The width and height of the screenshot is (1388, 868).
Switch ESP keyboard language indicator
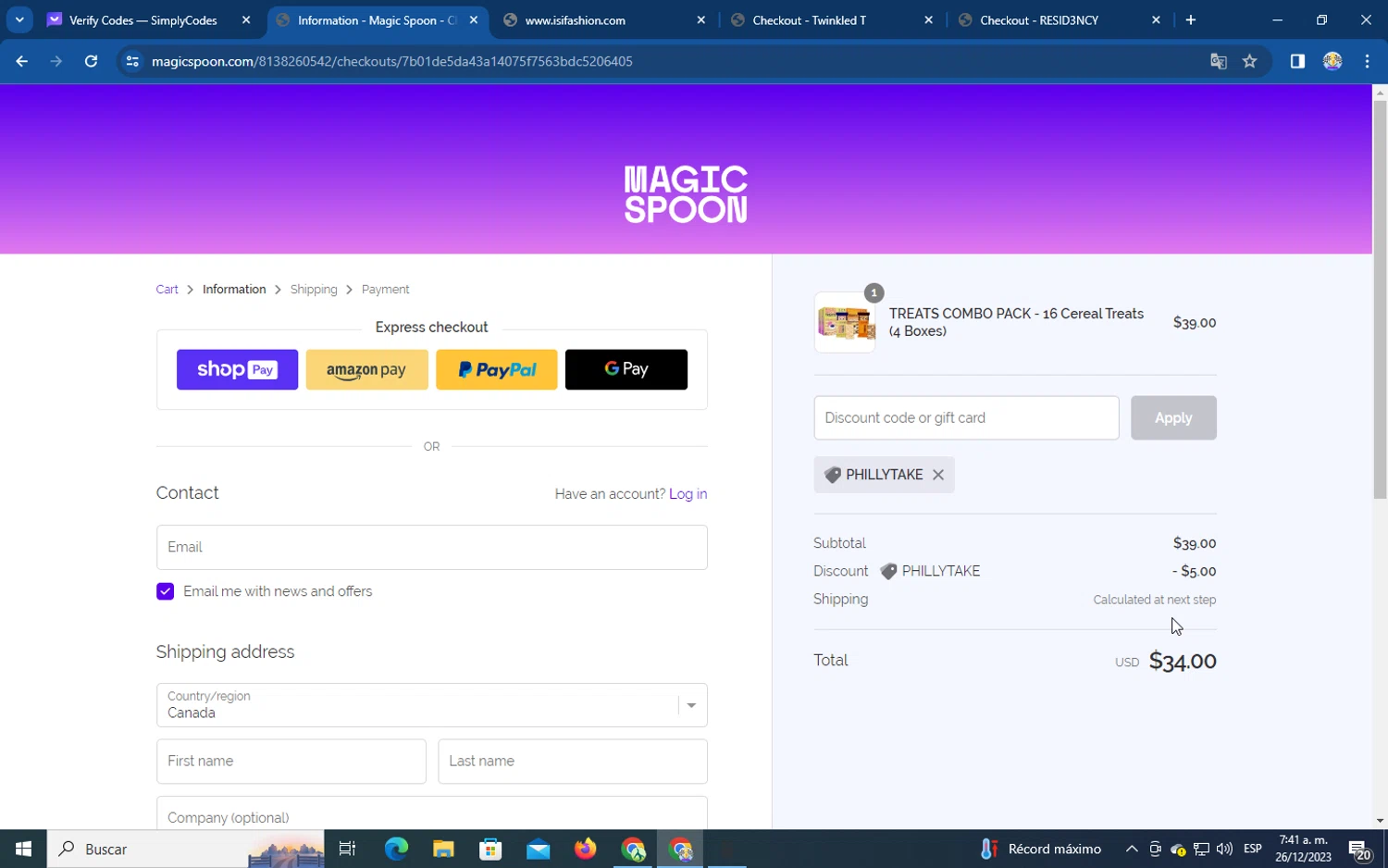[1253, 849]
